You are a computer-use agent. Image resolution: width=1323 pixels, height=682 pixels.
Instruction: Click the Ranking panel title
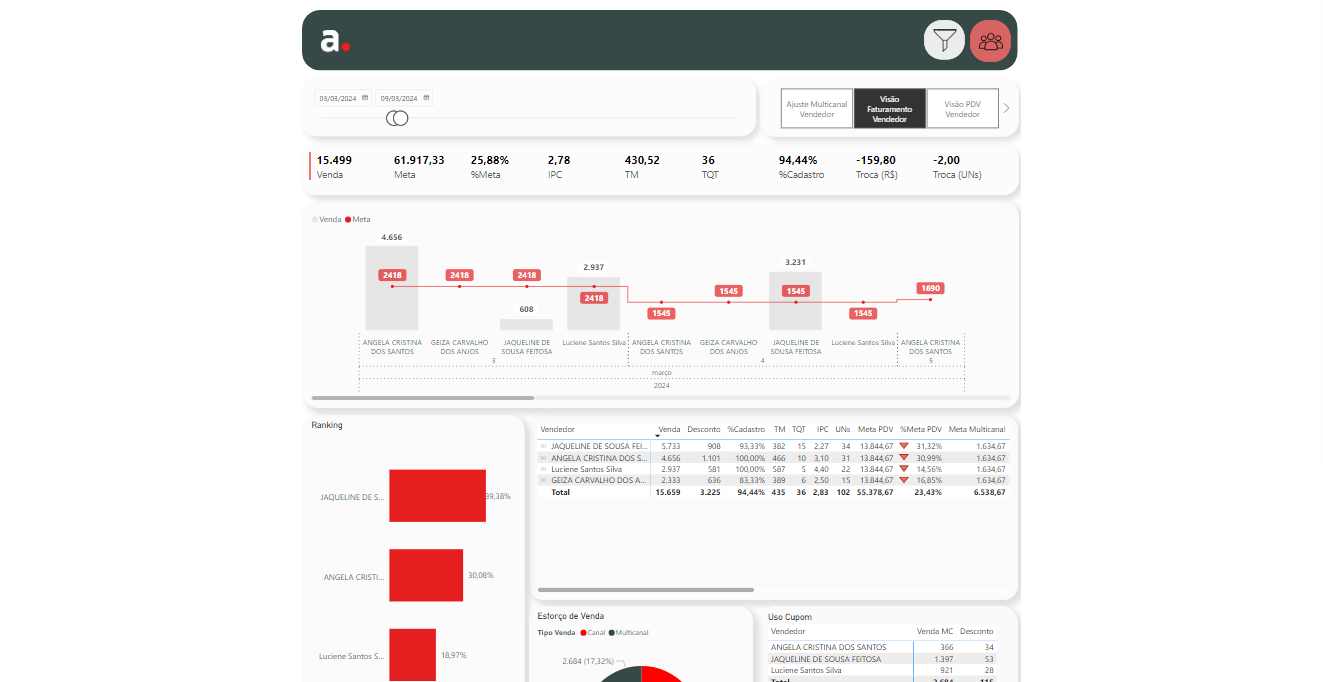pos(327,425)
